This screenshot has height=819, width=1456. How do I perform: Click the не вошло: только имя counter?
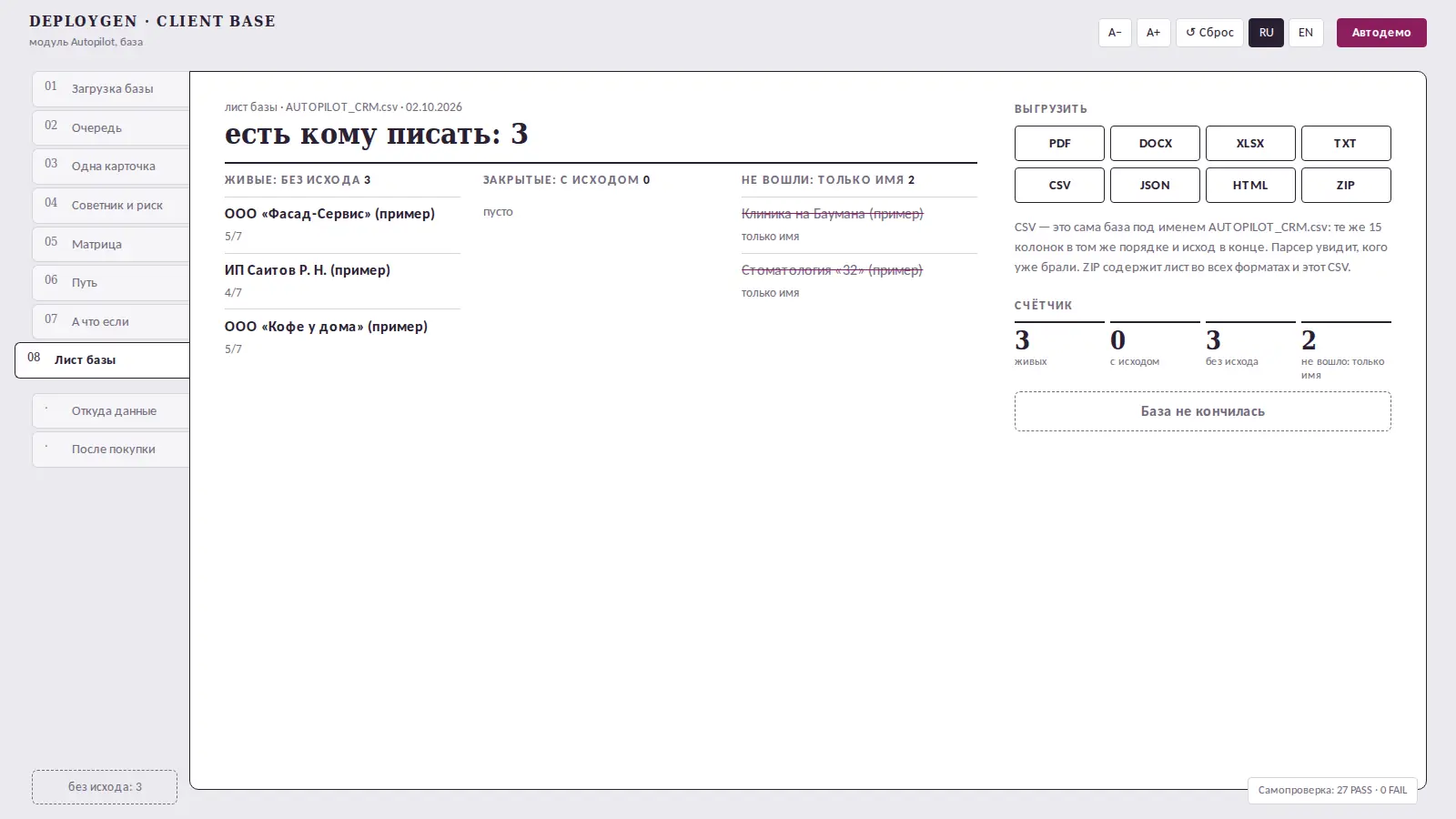click(x=1346, y=351)
